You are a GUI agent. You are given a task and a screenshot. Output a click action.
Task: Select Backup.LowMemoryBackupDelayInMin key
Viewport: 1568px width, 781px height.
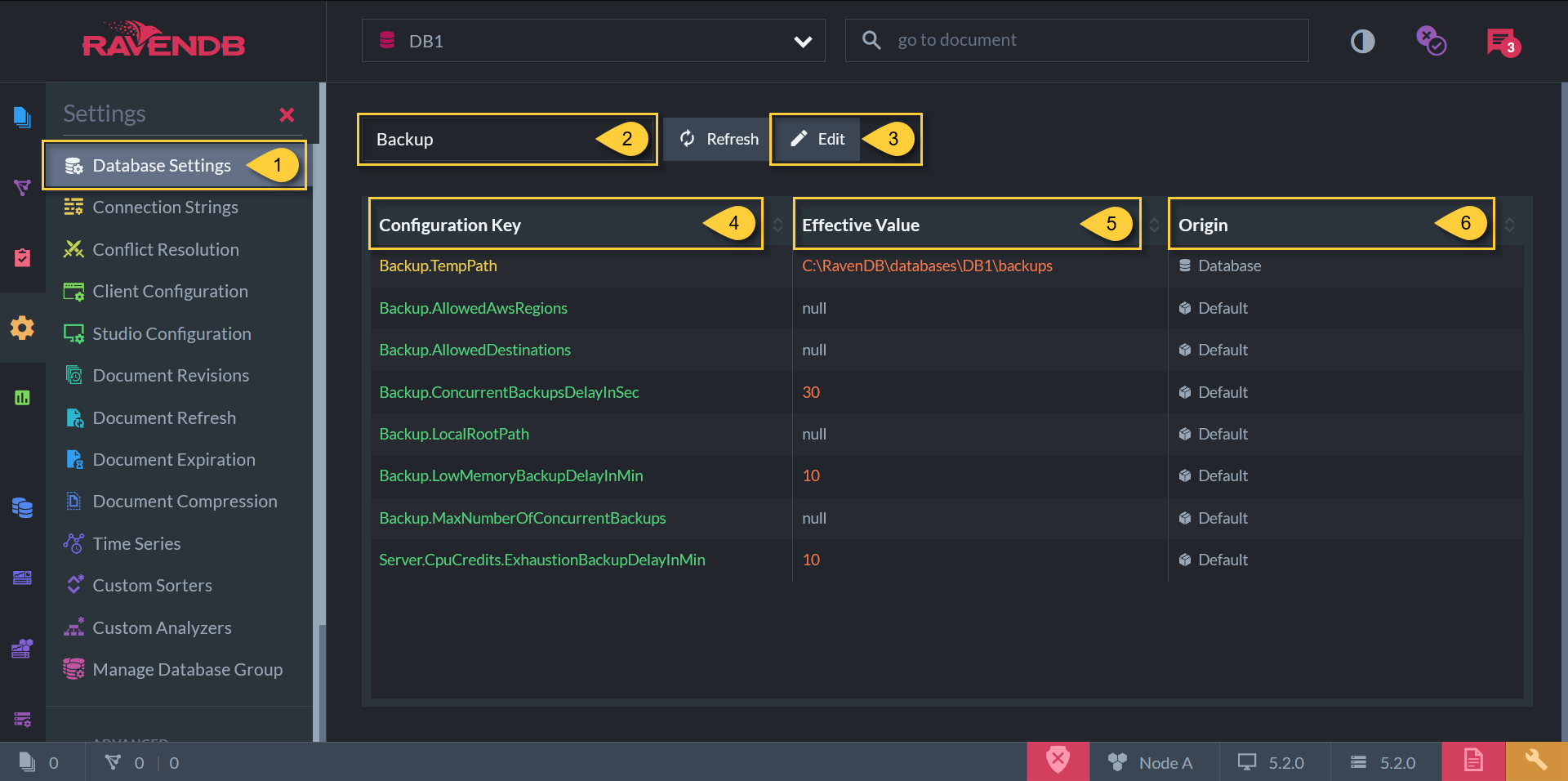pyautogui.click(x=511, y=475)
